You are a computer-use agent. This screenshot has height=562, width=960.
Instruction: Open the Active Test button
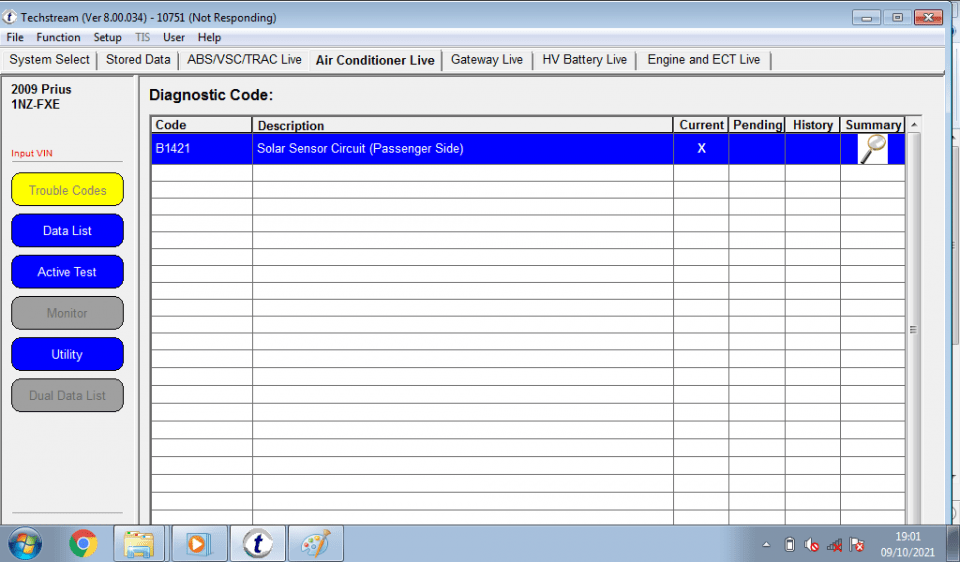67,272
